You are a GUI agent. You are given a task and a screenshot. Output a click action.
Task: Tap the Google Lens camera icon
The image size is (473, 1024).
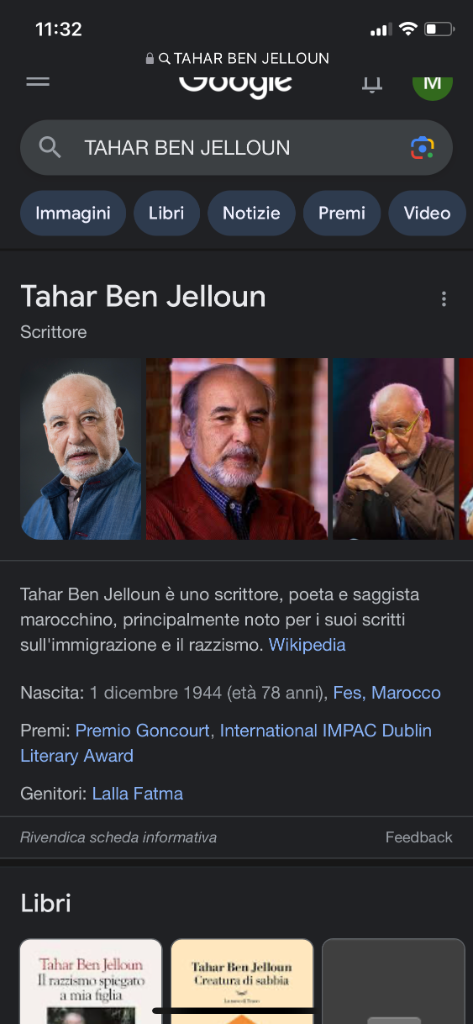(x=423, y=148)
